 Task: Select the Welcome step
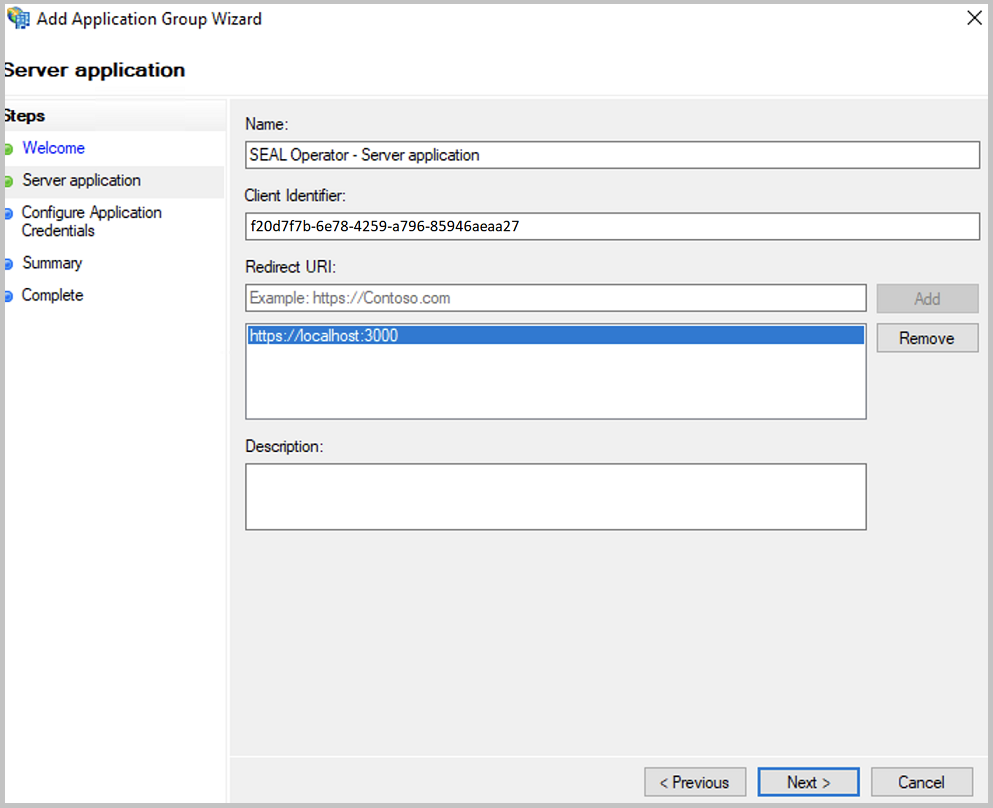click(53, 148)
